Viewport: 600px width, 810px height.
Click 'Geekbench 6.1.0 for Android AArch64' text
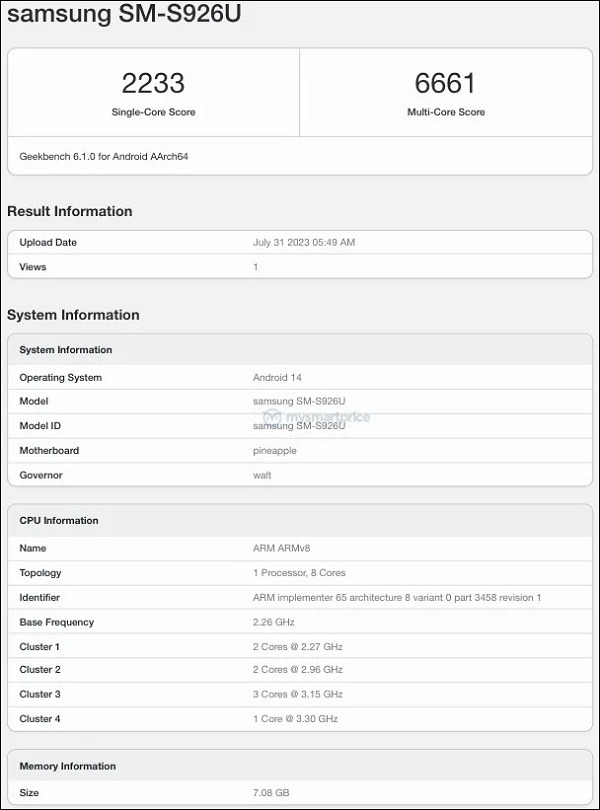104,157
